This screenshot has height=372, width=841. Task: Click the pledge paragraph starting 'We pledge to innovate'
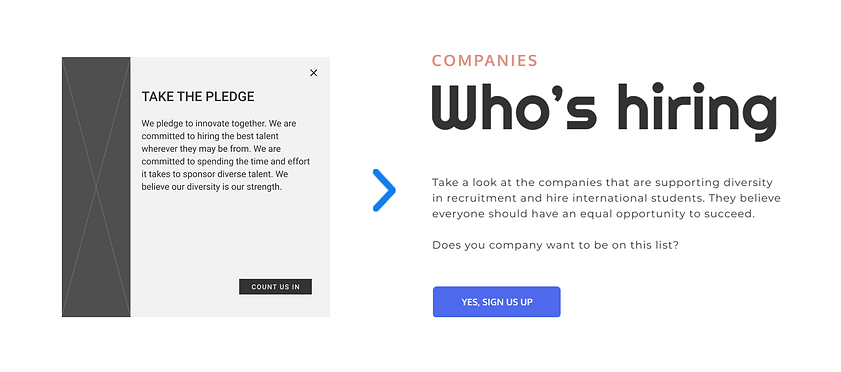[226, 155]
